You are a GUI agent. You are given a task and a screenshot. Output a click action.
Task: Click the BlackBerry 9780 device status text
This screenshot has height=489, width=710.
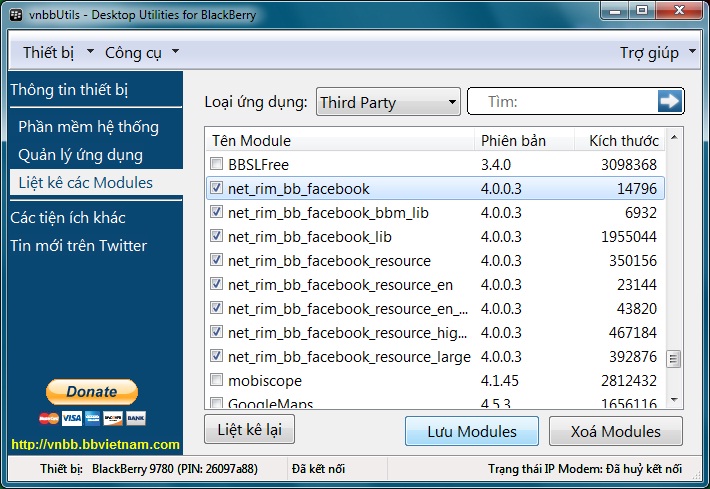175,469
